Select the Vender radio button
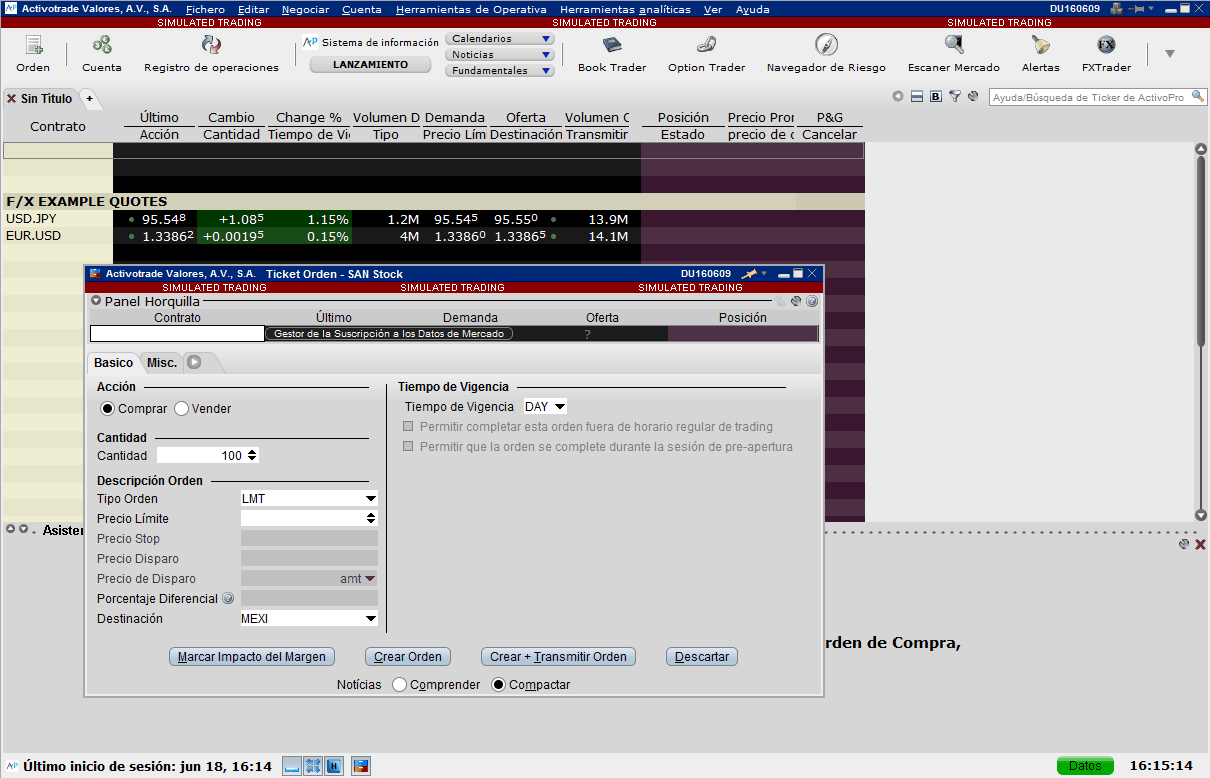This screenshot has height=778, width=1210. tap(181, 409)
